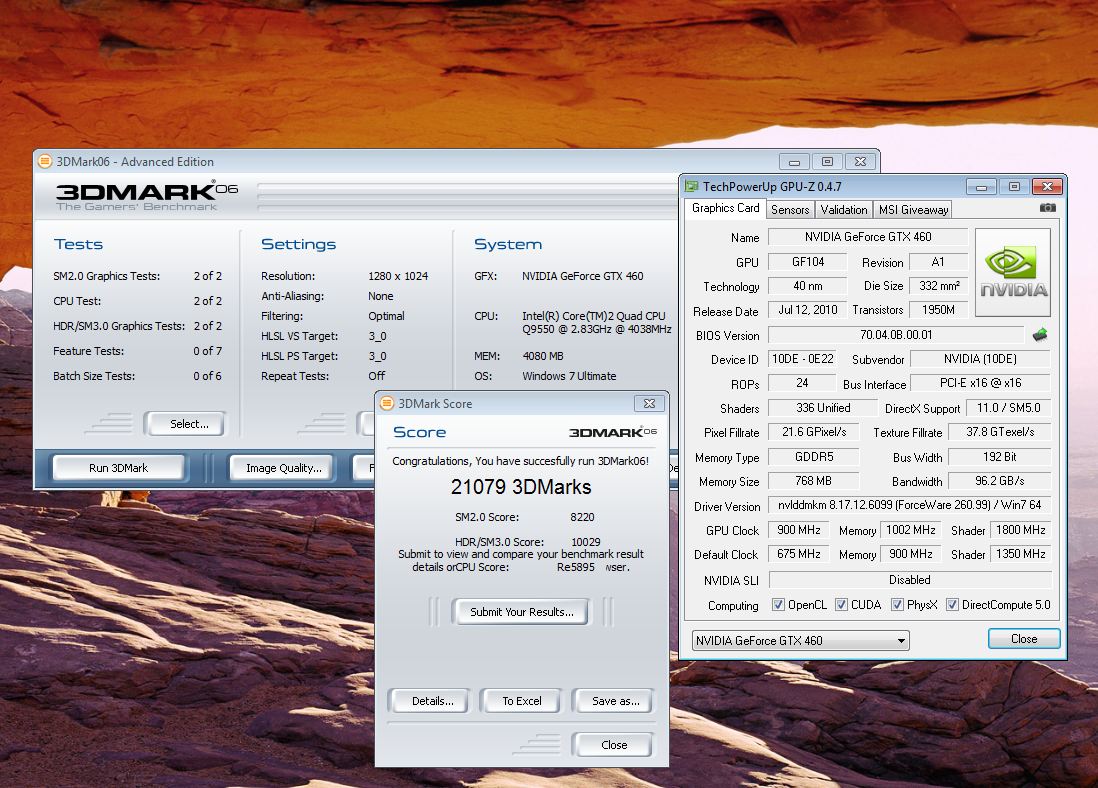Click the NVIDIA logo in GPU-Z
The width and height of the screenshot is (1098, 788).
click(1013, 272)
